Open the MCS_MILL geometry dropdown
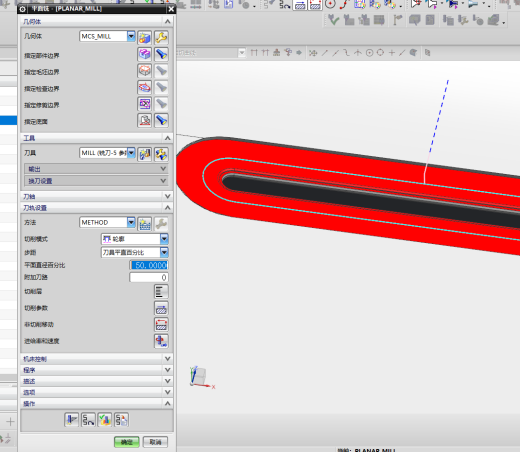Image resolution: width=520 pixels, height=452 pixels. click(x=131, y=36)
